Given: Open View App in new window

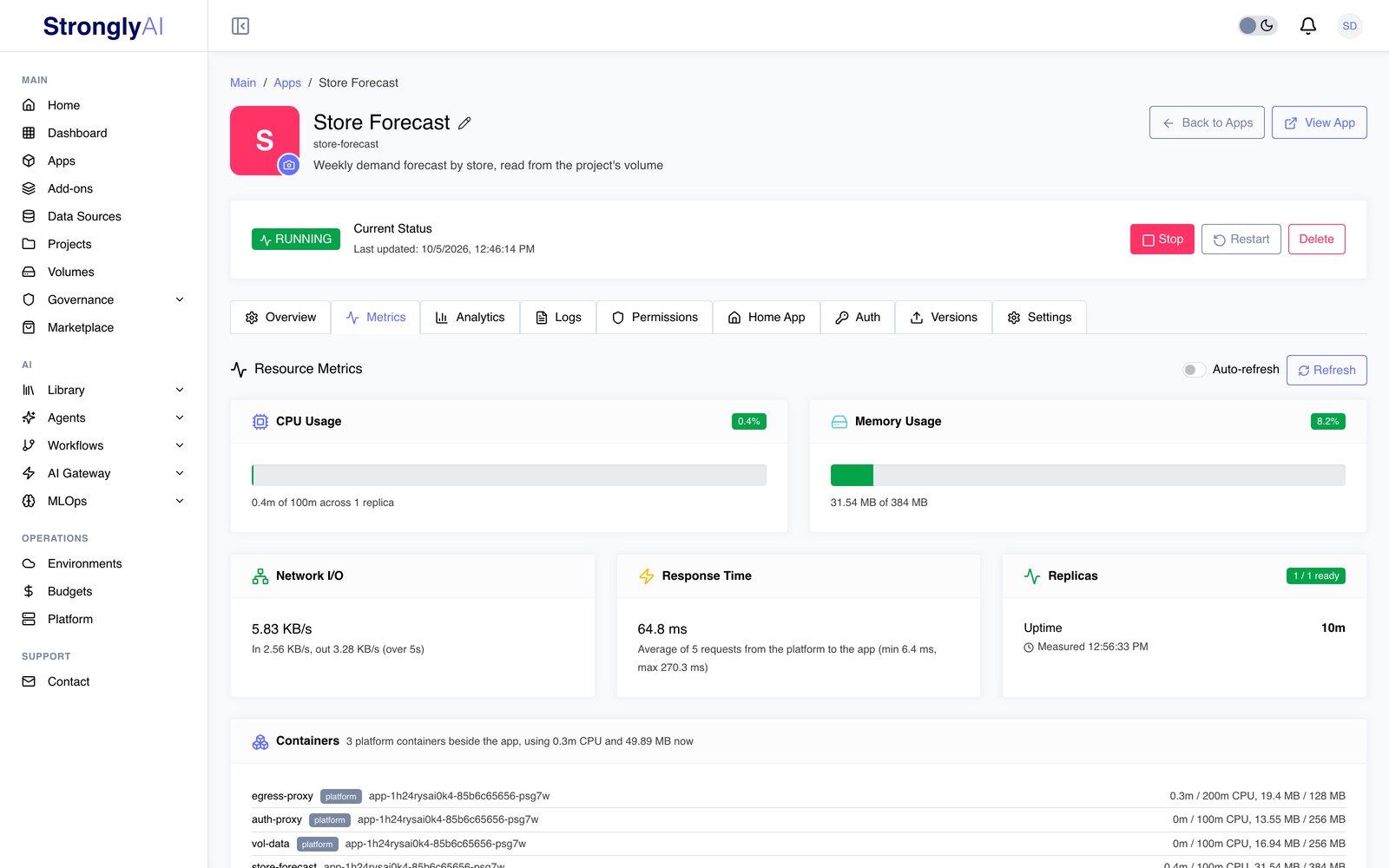Looking at the screenshot, I should pos(1320,122).
